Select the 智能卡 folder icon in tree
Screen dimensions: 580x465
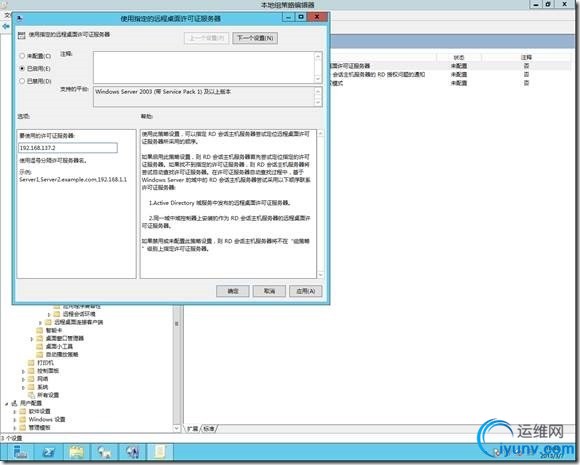coord(40,330)
